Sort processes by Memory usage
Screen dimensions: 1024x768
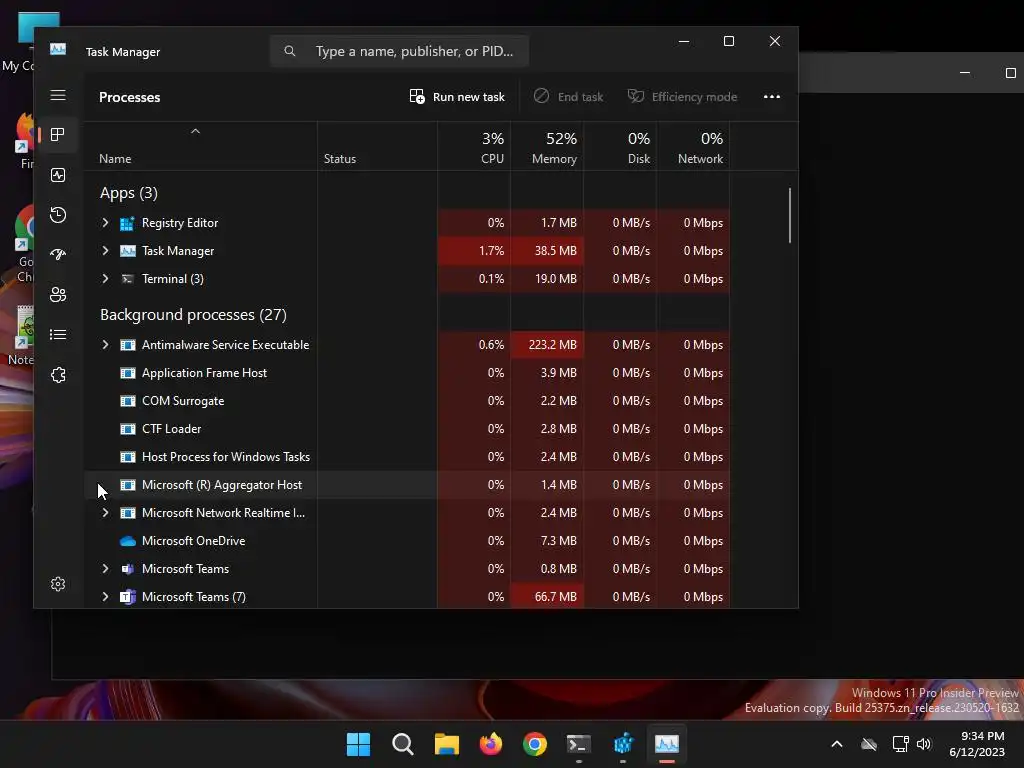[547, 148]
